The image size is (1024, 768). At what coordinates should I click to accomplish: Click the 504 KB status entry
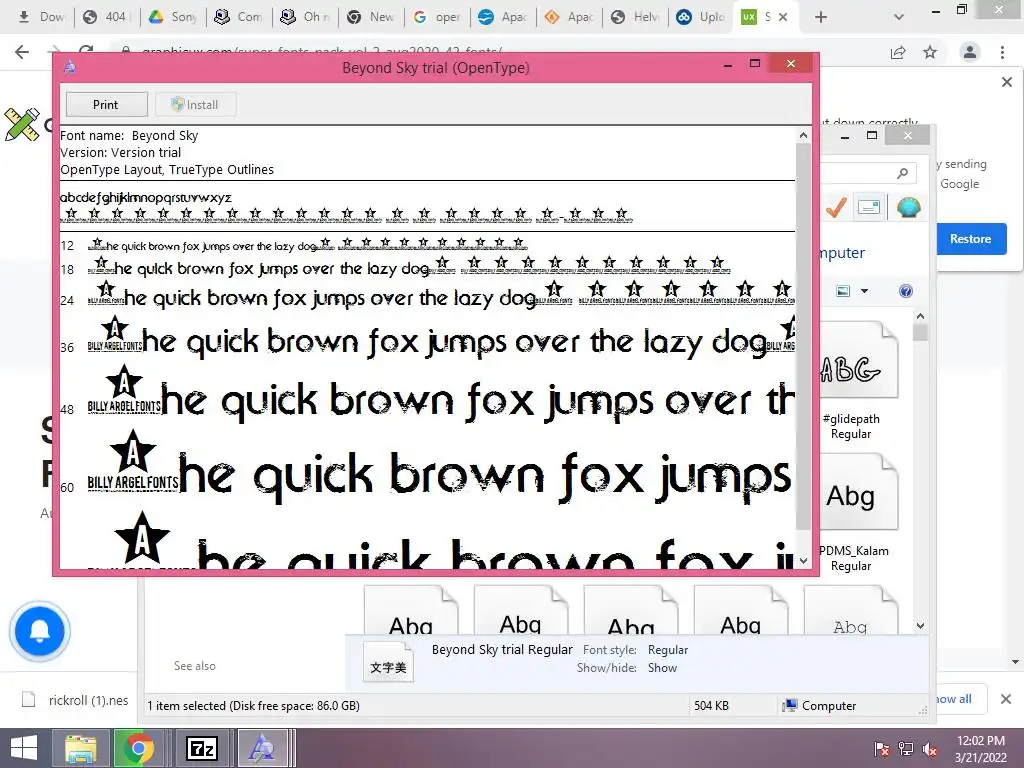coord(711,705)
